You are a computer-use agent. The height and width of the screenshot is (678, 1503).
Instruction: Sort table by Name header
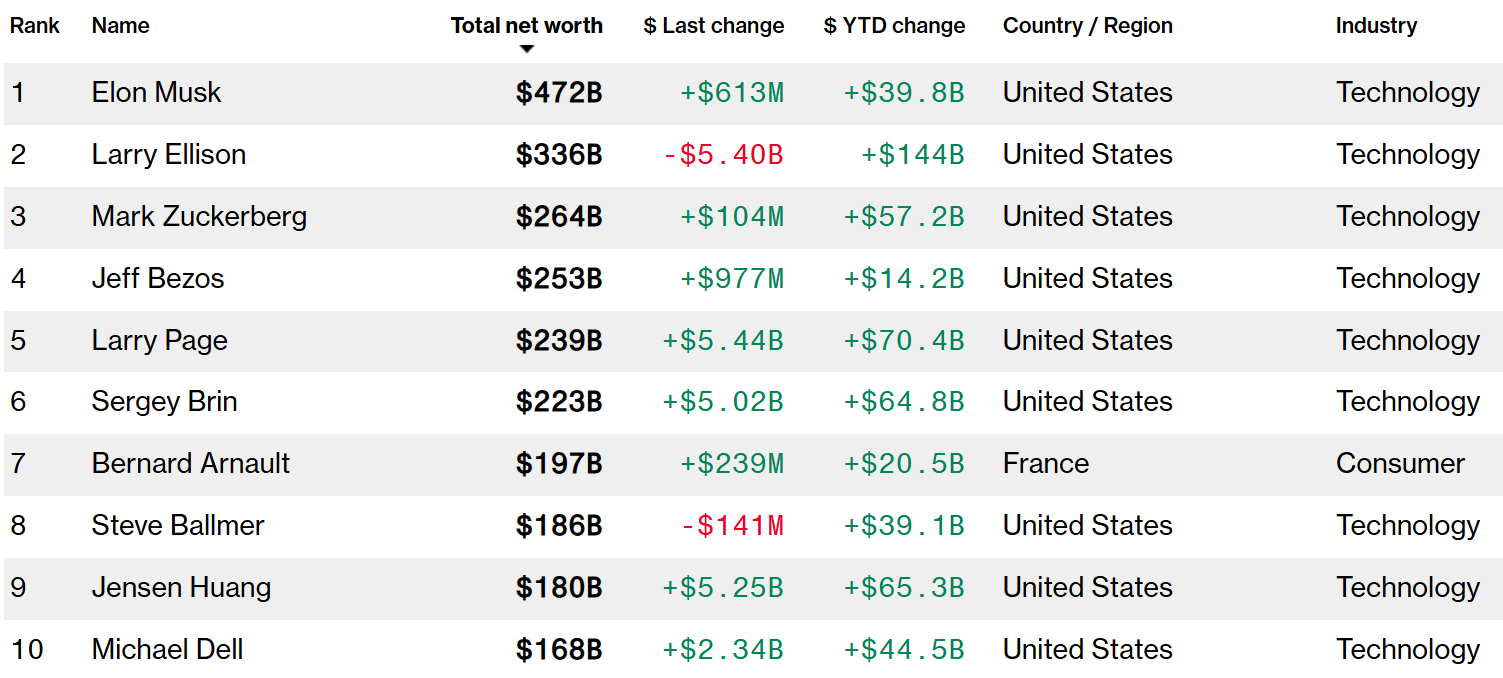(120, 26)
